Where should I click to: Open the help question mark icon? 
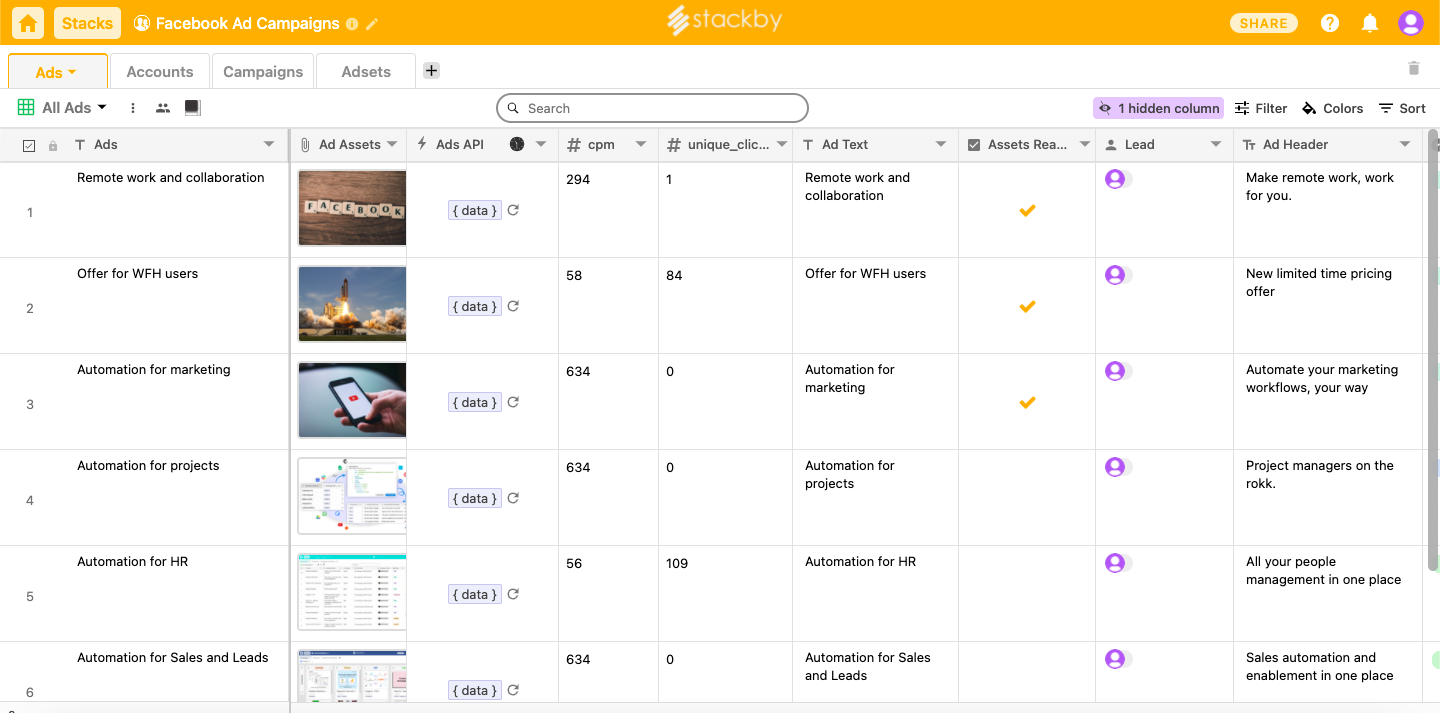click(x=1329, y=23)
